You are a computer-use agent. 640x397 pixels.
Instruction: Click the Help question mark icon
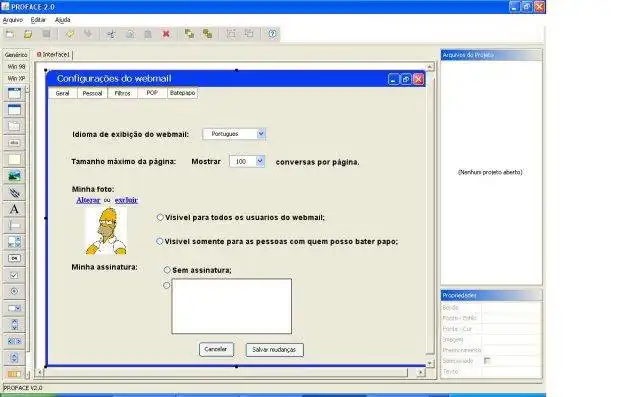[x=272, y=34]
